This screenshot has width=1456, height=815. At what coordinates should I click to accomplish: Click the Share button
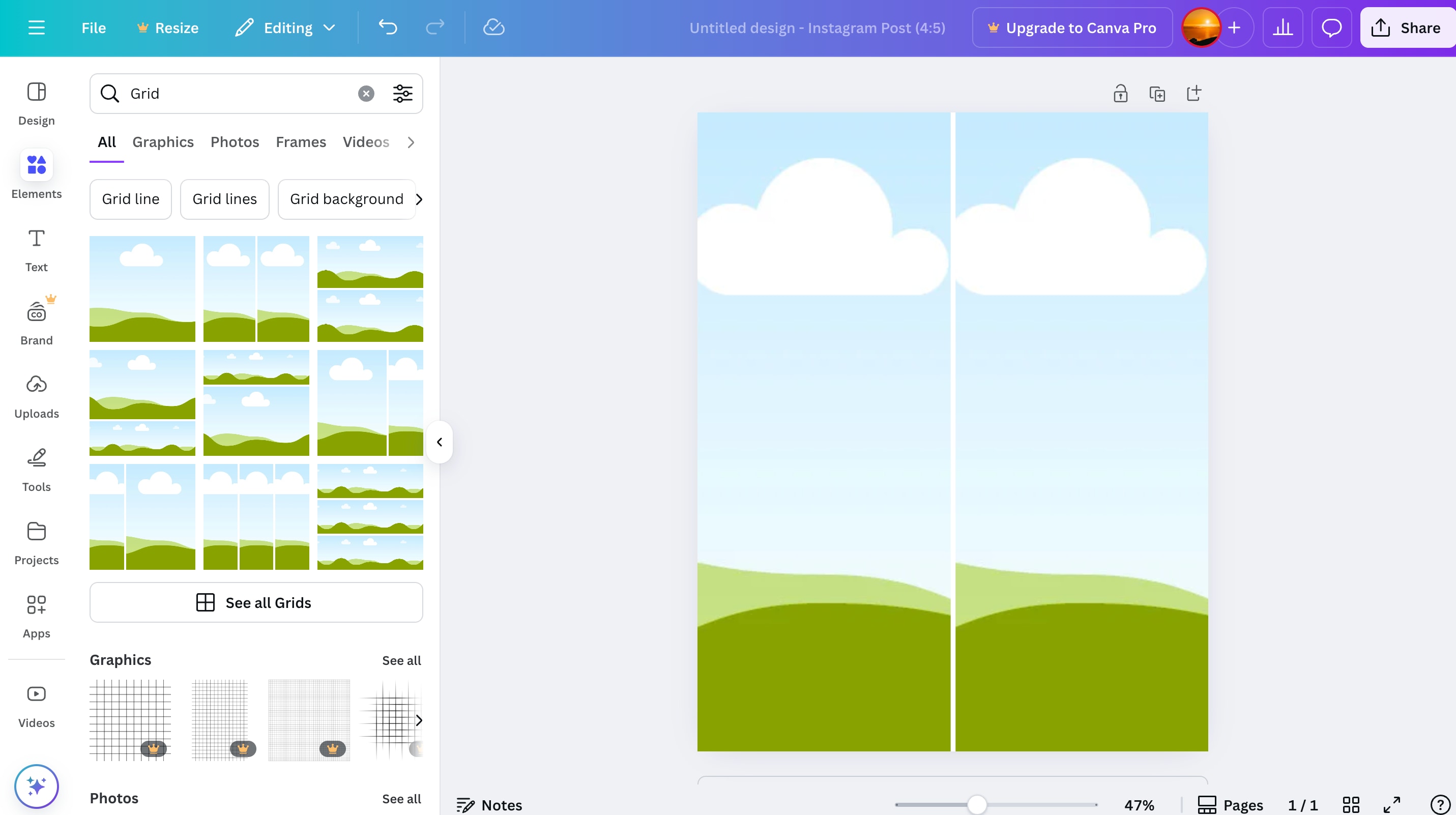point(1407,27)
